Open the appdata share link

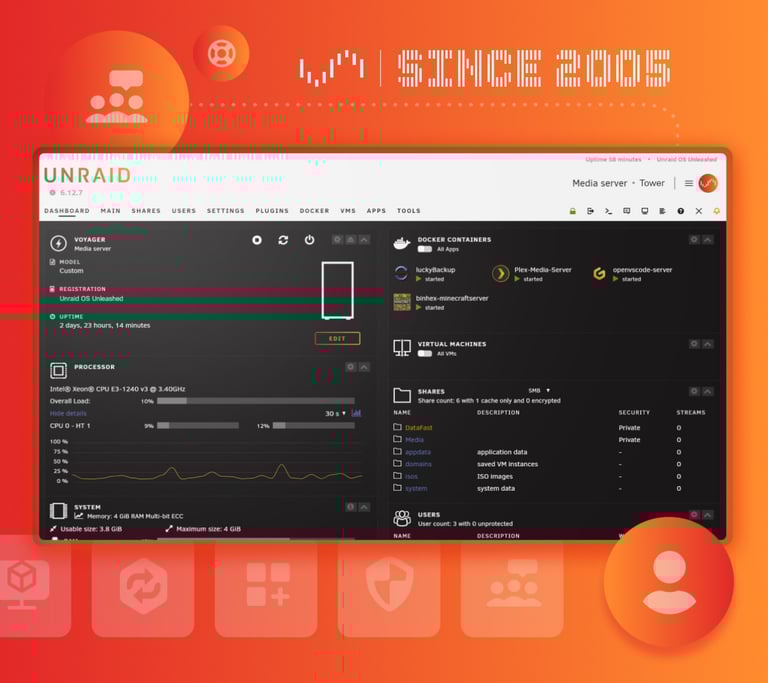pos(418,452)
